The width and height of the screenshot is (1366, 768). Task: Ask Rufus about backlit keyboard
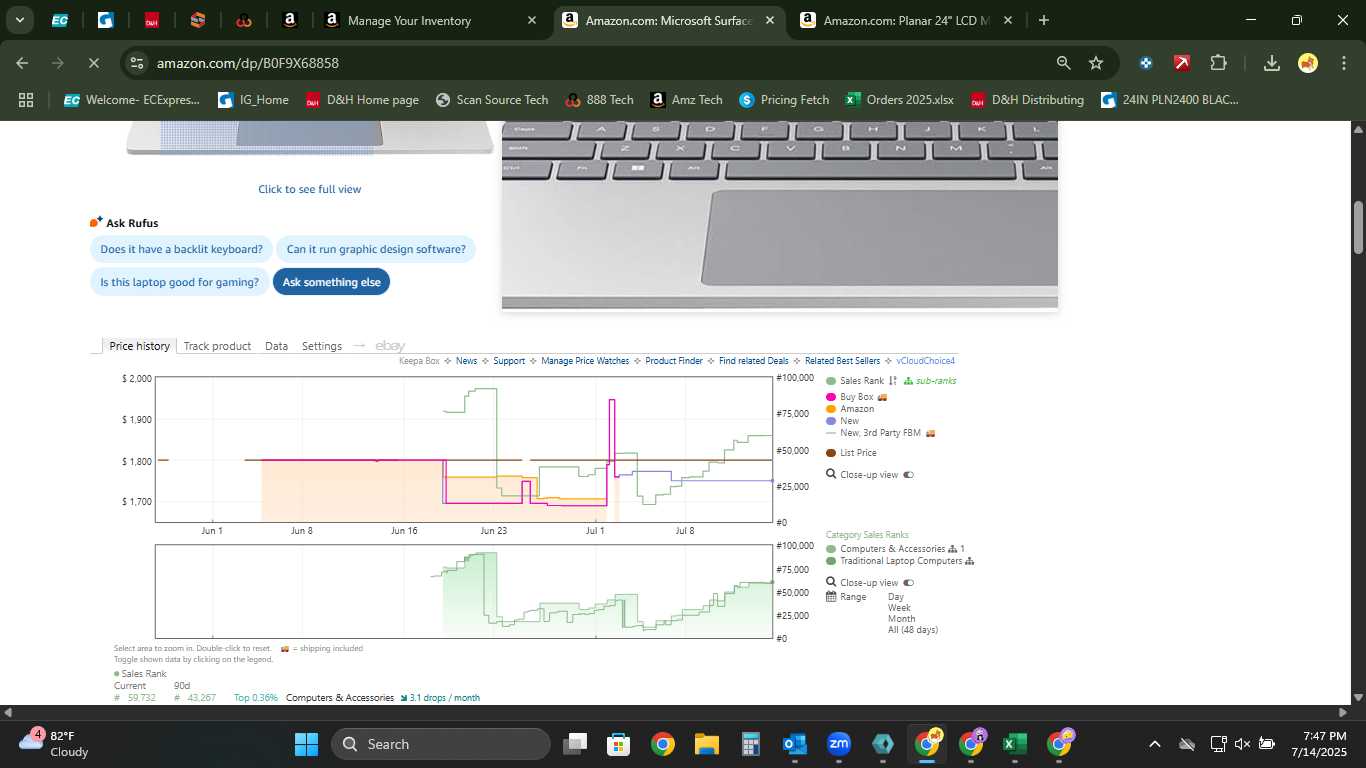click(181, 249)
